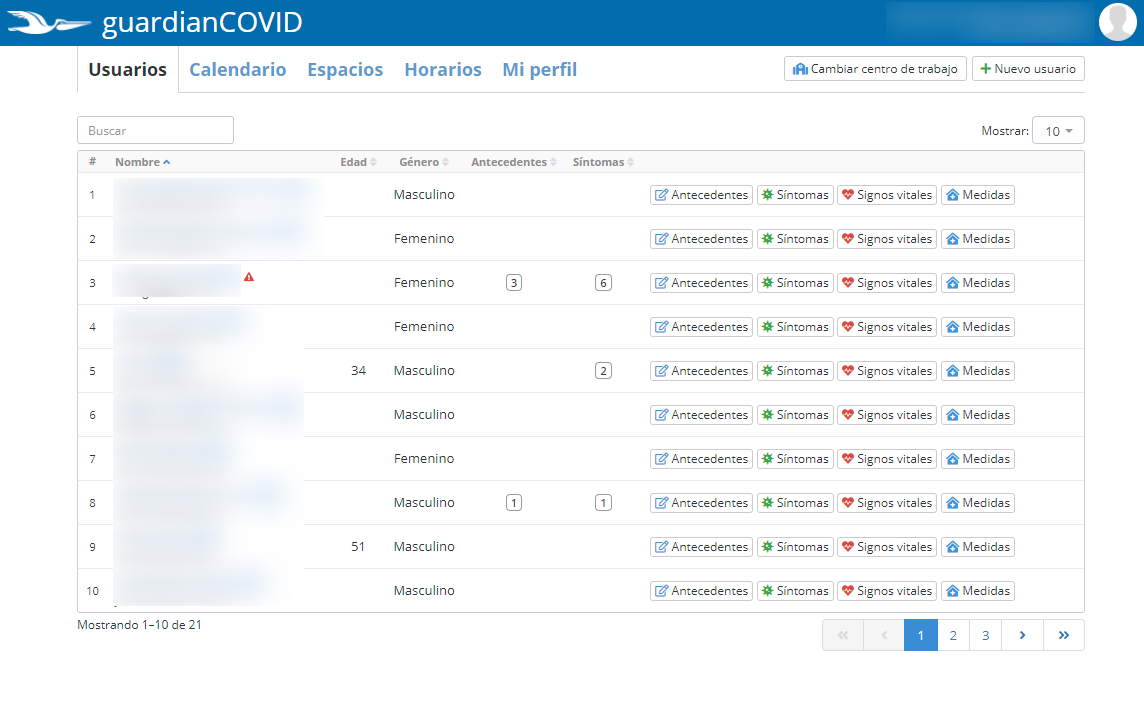Viewport: 1144px width, 715px height.
Task: Open Síntomas for row 2
Action: (795, 239)
